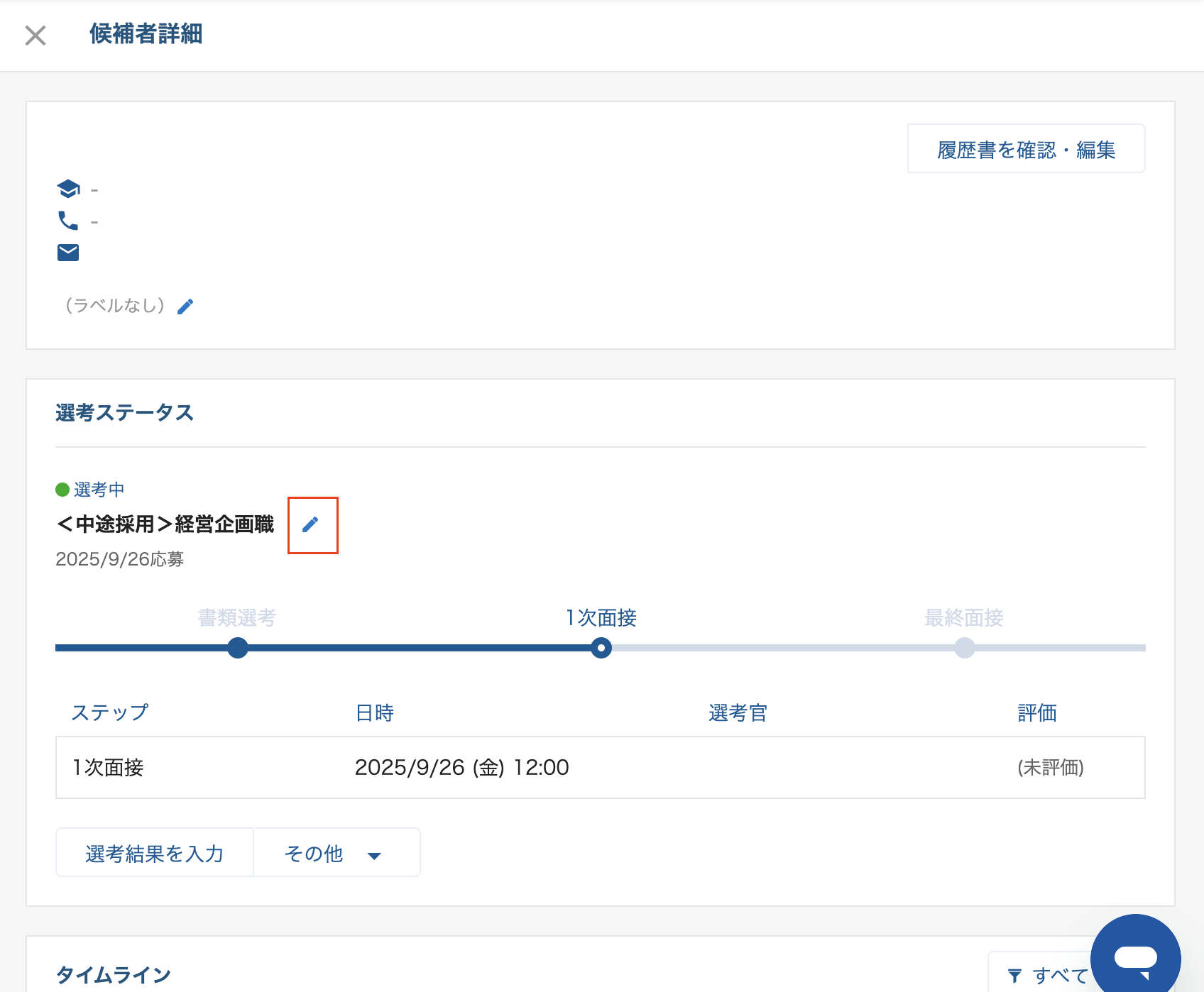This screenshot has width=1204, height=992.
Task: Edit the 経営企画職 job position pencil icon
Action: 311,524
